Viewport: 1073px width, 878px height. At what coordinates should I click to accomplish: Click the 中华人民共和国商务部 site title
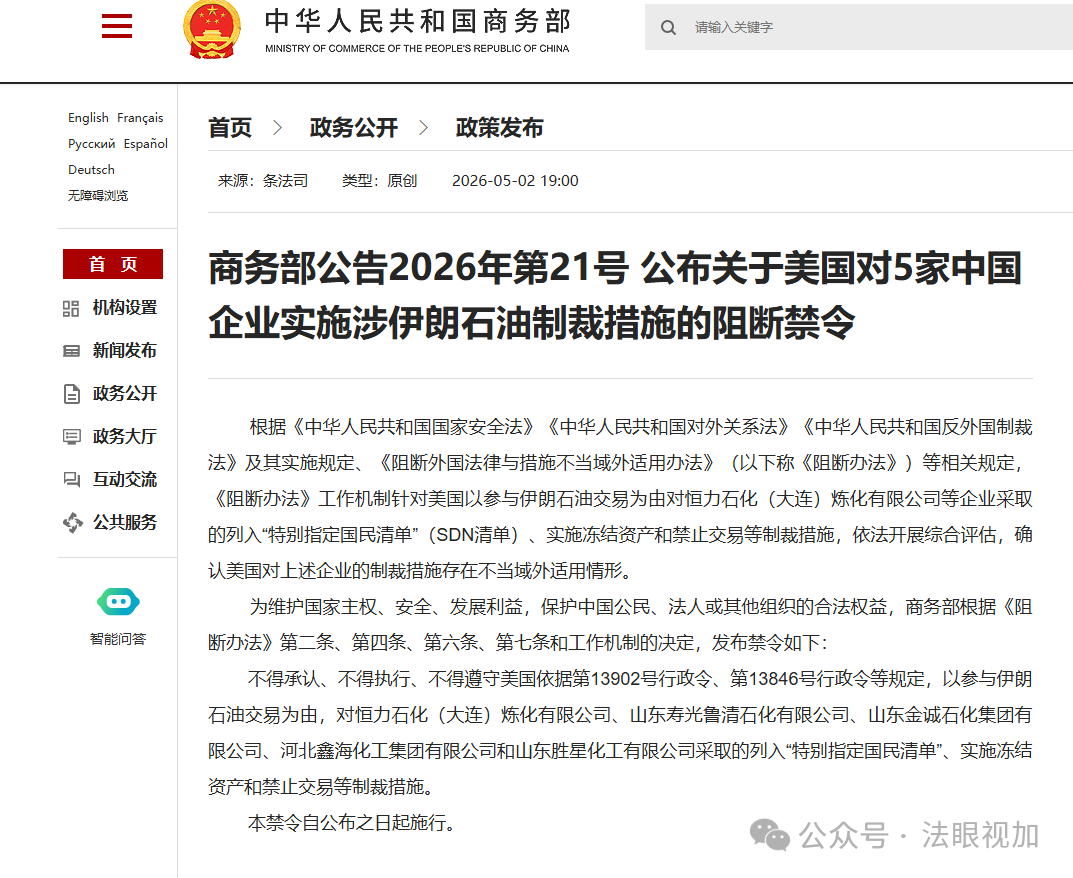click(417, 22)
